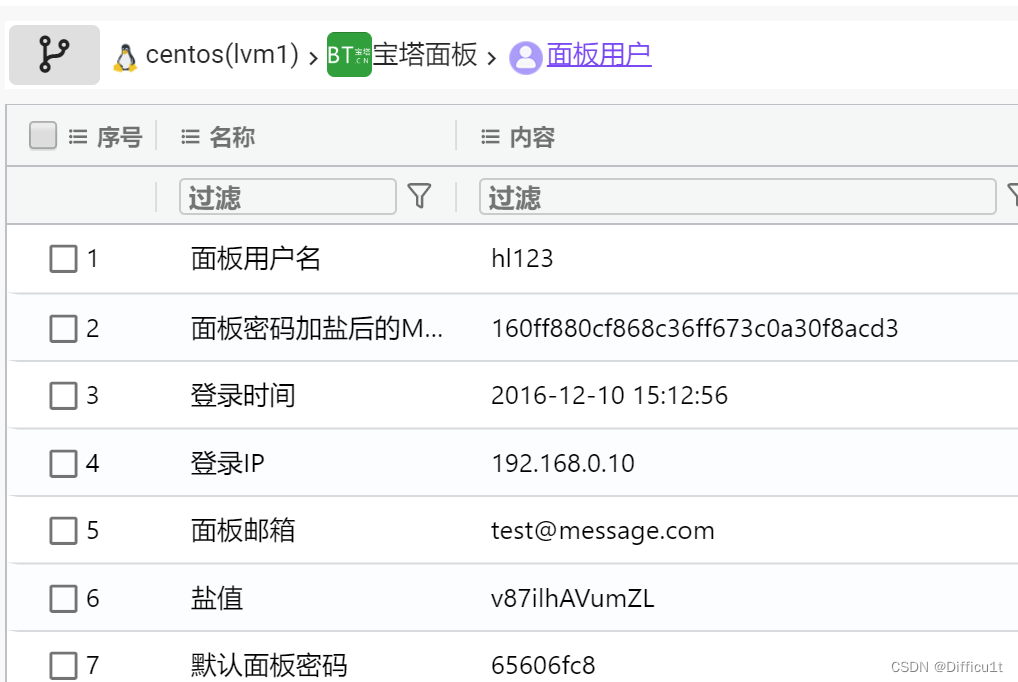Screen dimensions: 1018x682
Task: Open the 面板用户 breadcrumb link
Action: coord(599,55)
